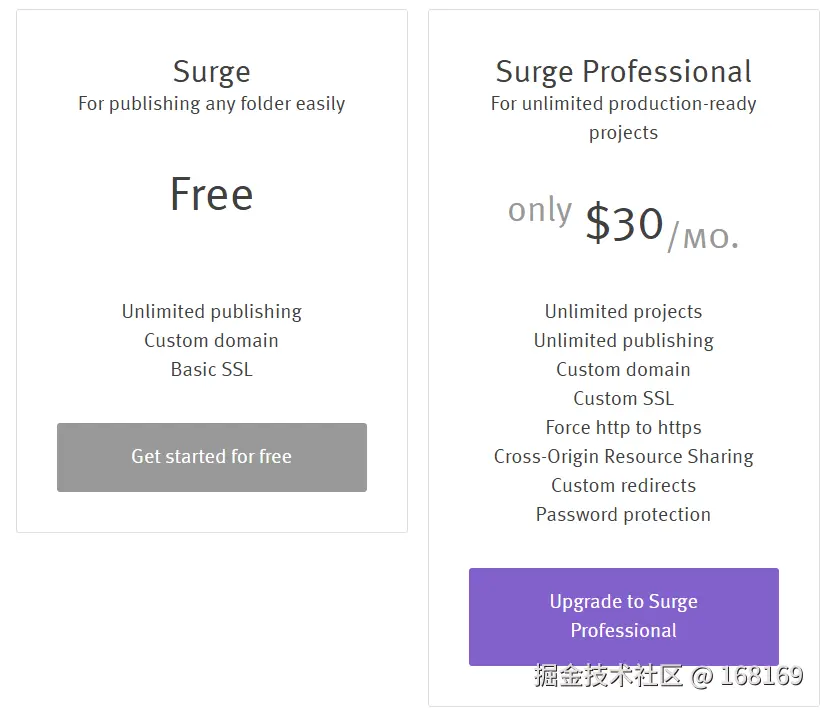Click the Get started for free button
Viewport: 824px width, 710px height.
coord(211,457)
